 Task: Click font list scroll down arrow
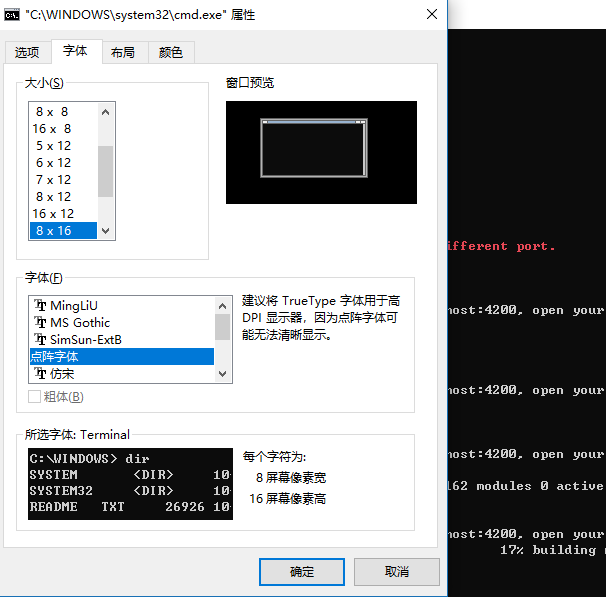223,374
